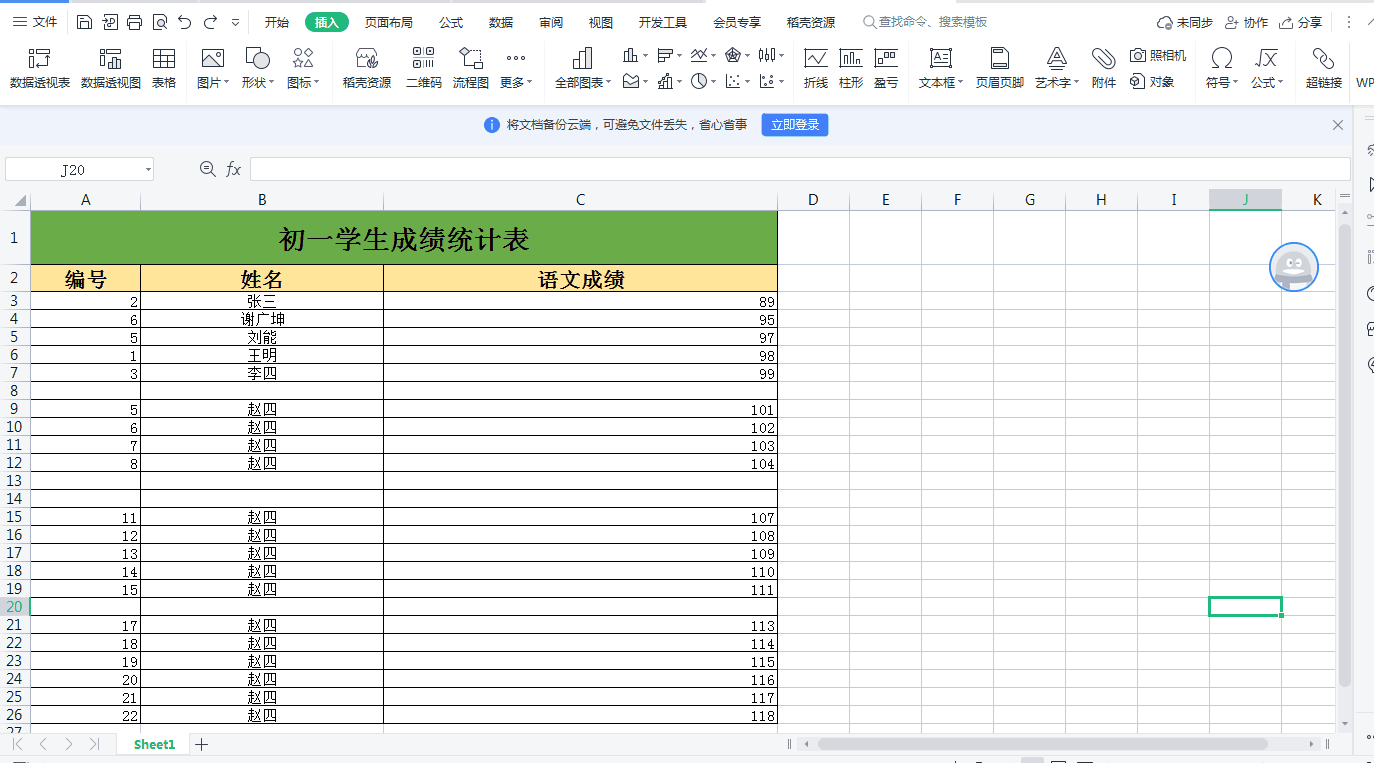Switch to the 页面布局 ribbon tab
Screen dimensions: 1374x763
pyautogui.click(x=388, y=22)
